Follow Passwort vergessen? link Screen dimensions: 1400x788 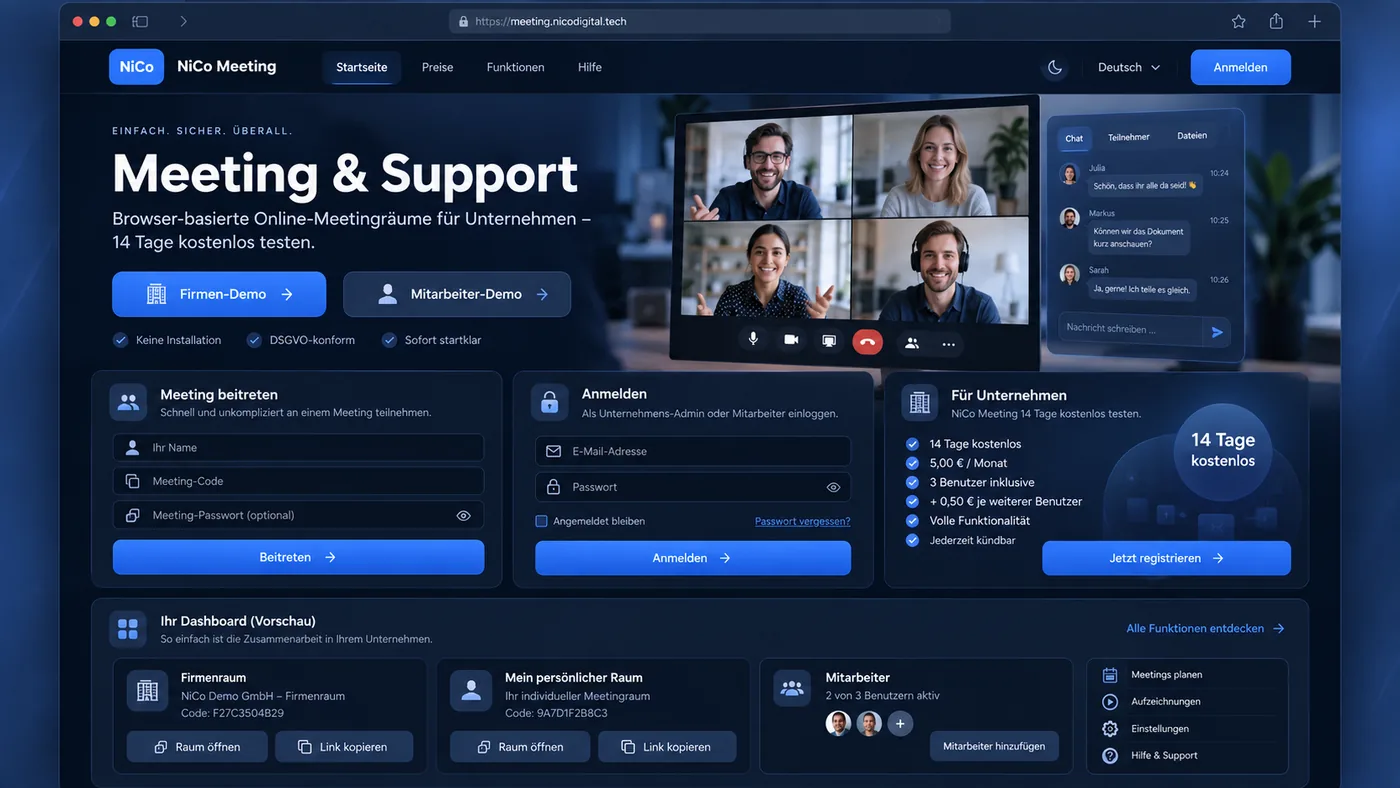[x=802, y=521]
